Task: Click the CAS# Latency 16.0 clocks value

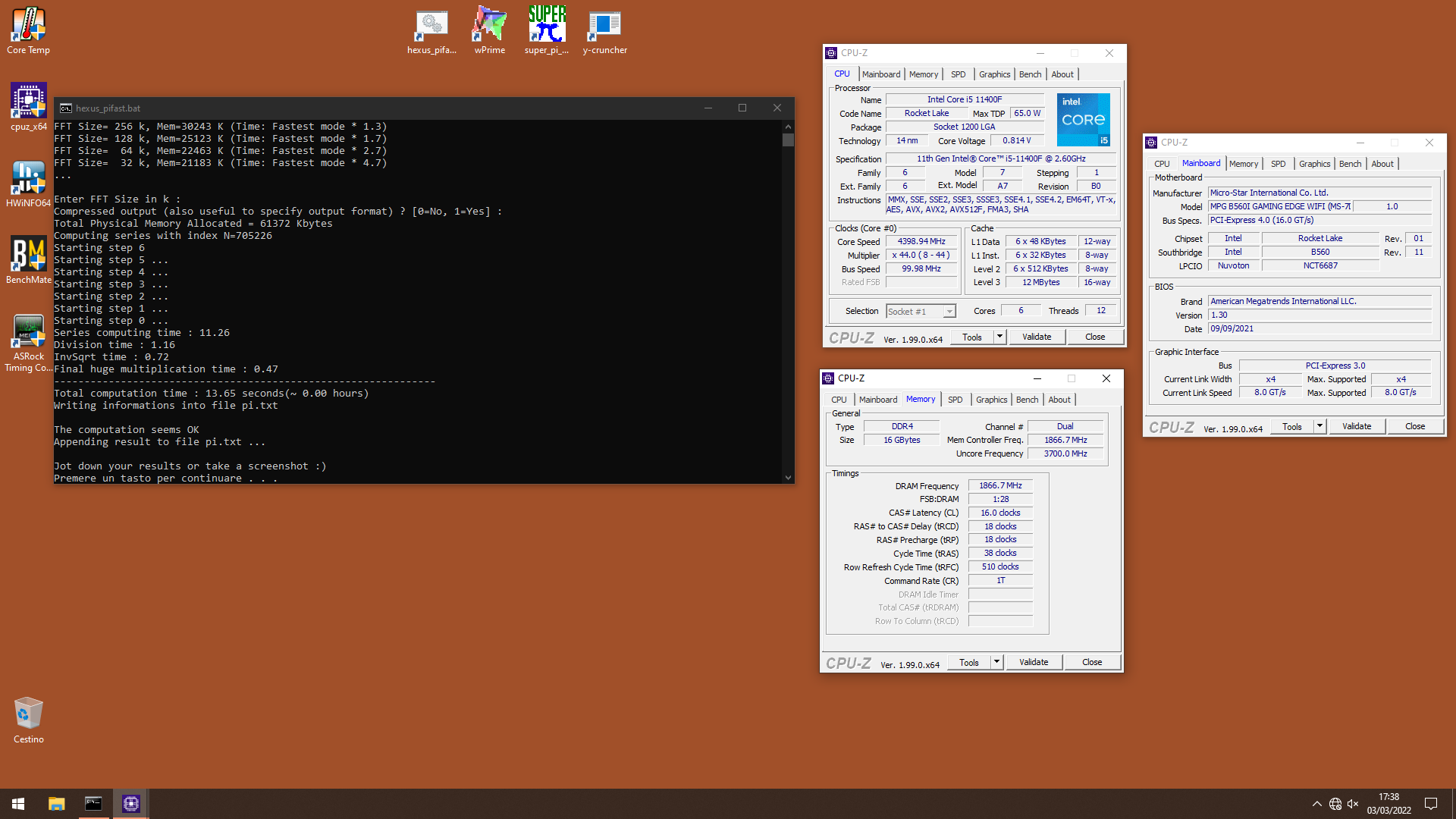Action: pos(1000,513)
